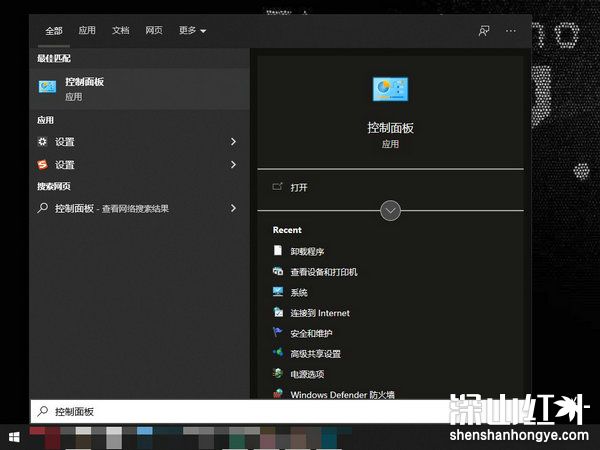The image size is (600, 450).
Task: Click the gear settings icon
Action: pyautogui.click(x=42, y=142)
